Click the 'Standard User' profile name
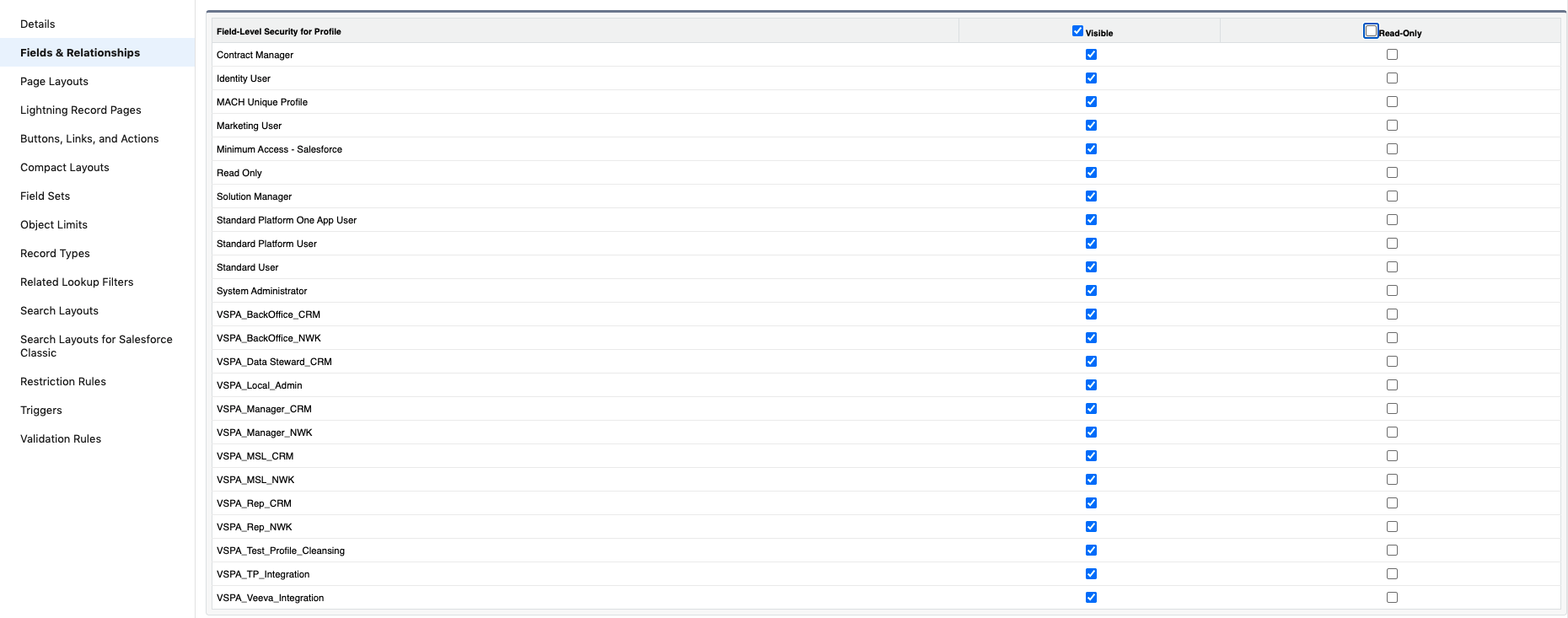The width and height of the screenshot is (1568, 618). point(247,267)
